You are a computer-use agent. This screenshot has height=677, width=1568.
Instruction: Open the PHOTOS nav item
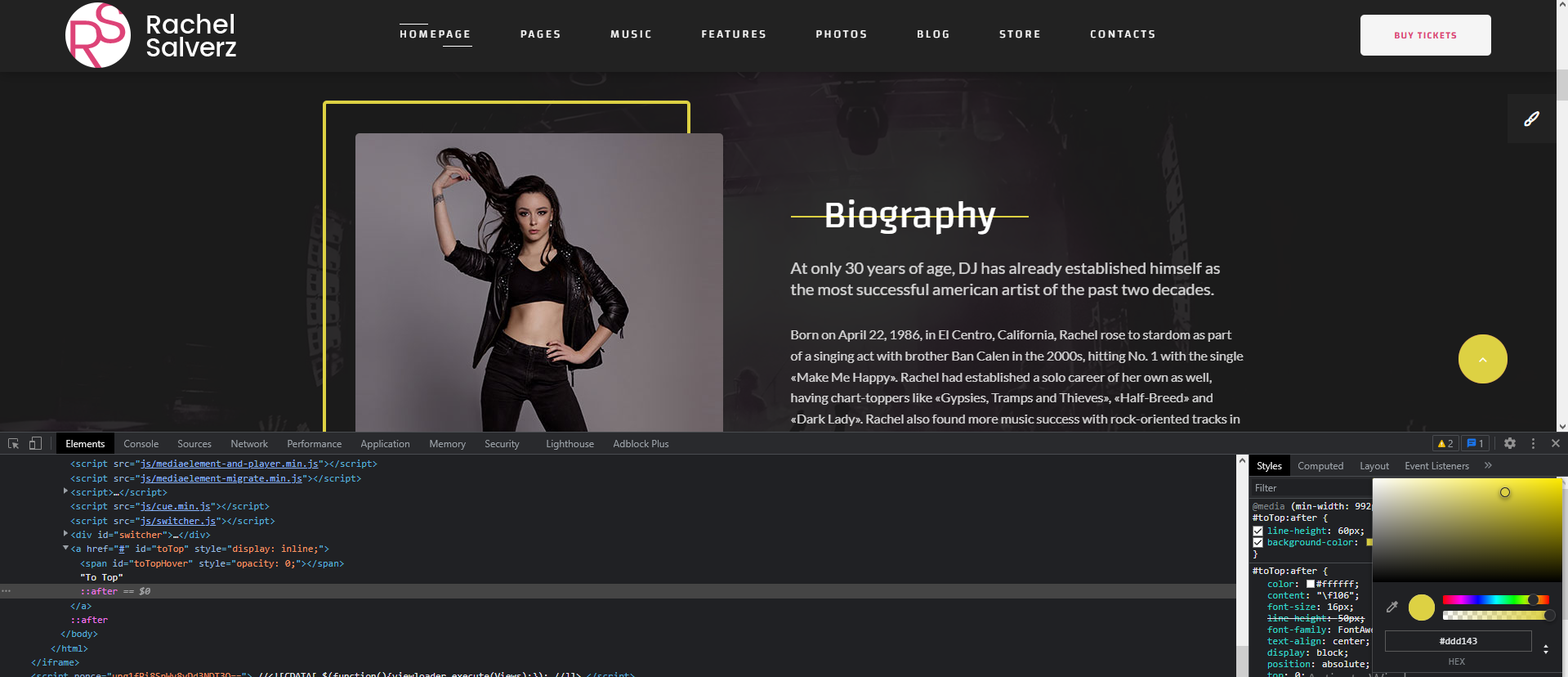842,34
